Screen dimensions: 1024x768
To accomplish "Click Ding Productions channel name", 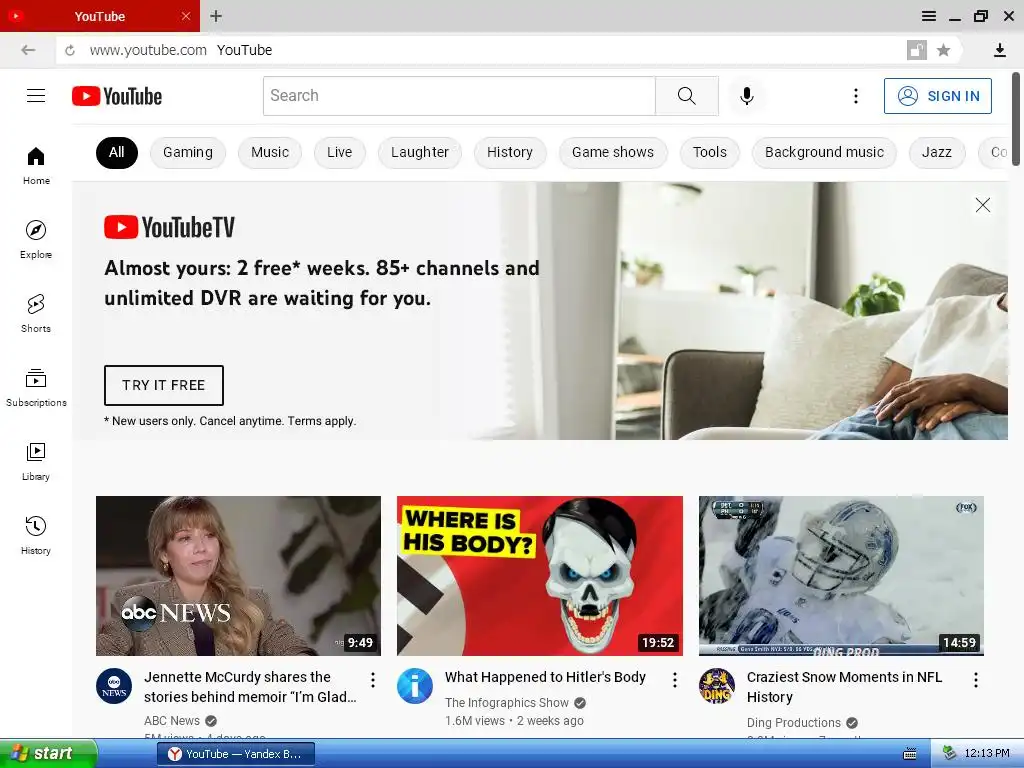I will click(x=793, y=723).
